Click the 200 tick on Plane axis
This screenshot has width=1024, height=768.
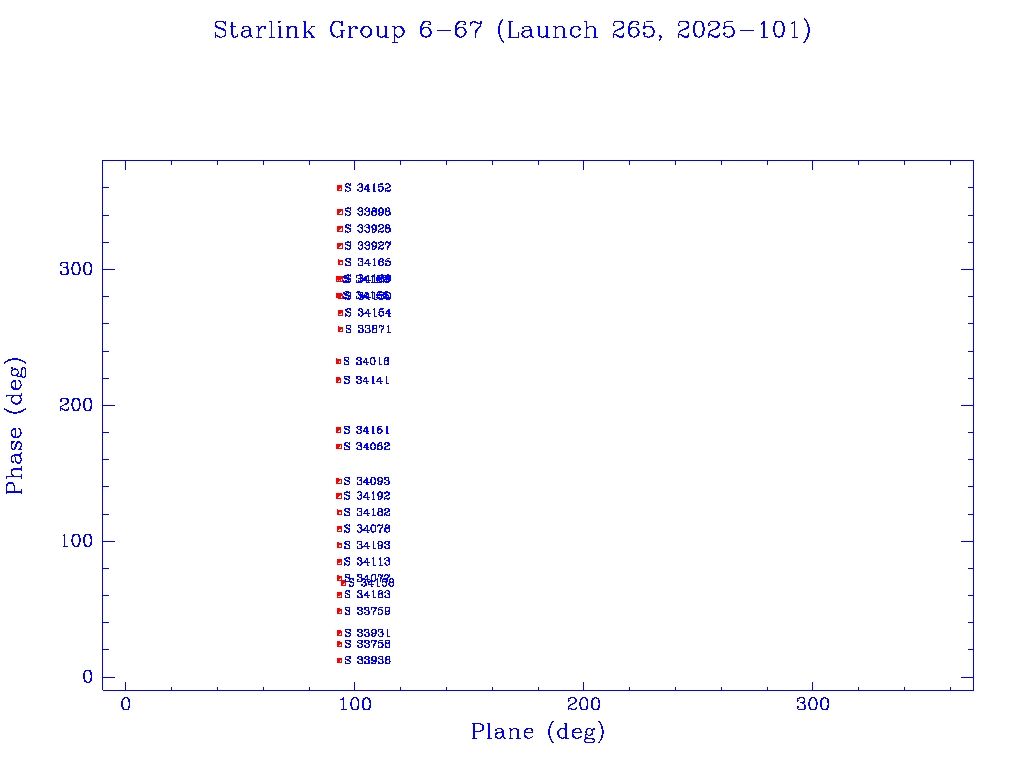[x=583, y=704]
